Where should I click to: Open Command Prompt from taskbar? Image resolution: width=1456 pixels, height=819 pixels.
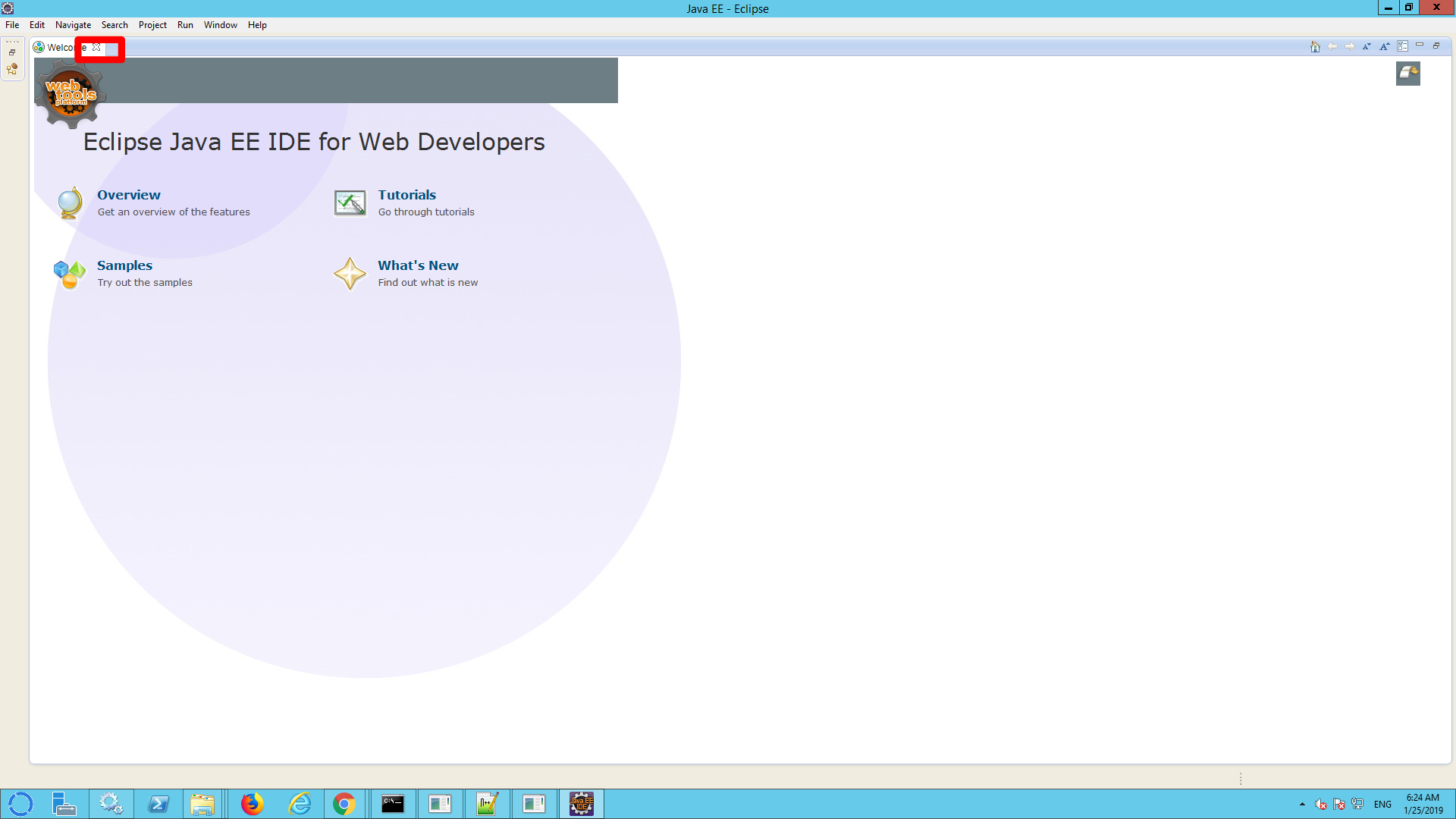point(393,804)
